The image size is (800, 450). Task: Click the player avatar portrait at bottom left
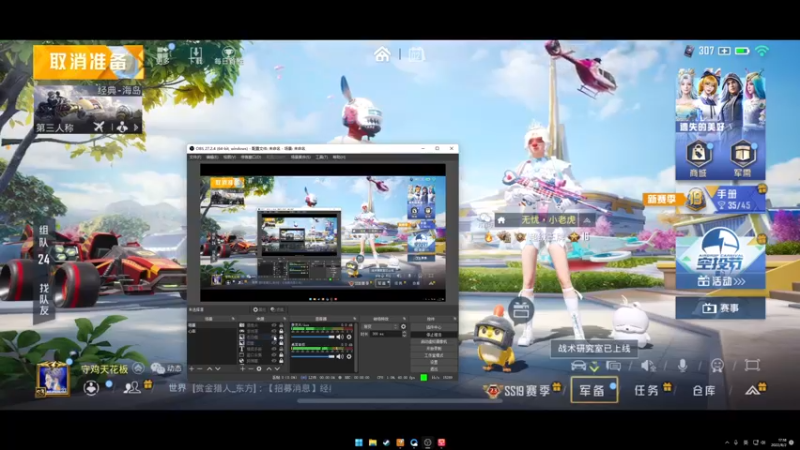(53, 379)
